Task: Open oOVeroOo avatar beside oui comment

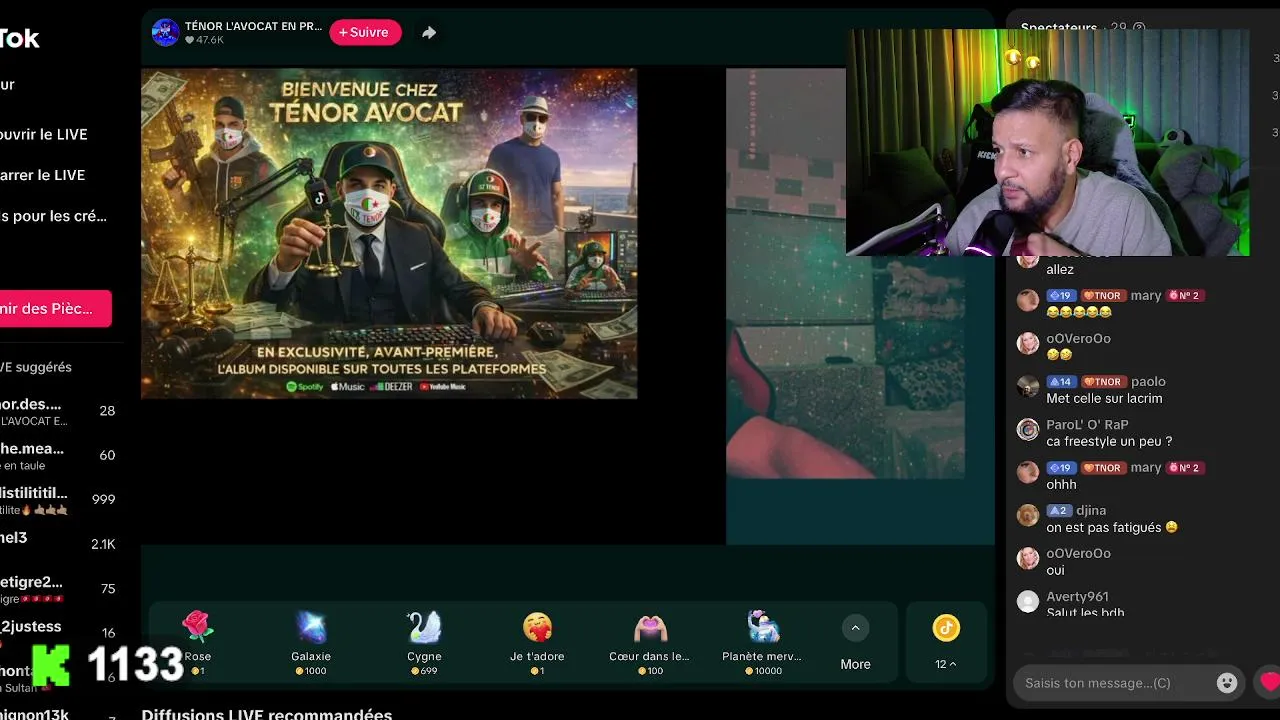Action: (x=1028, y=558)
